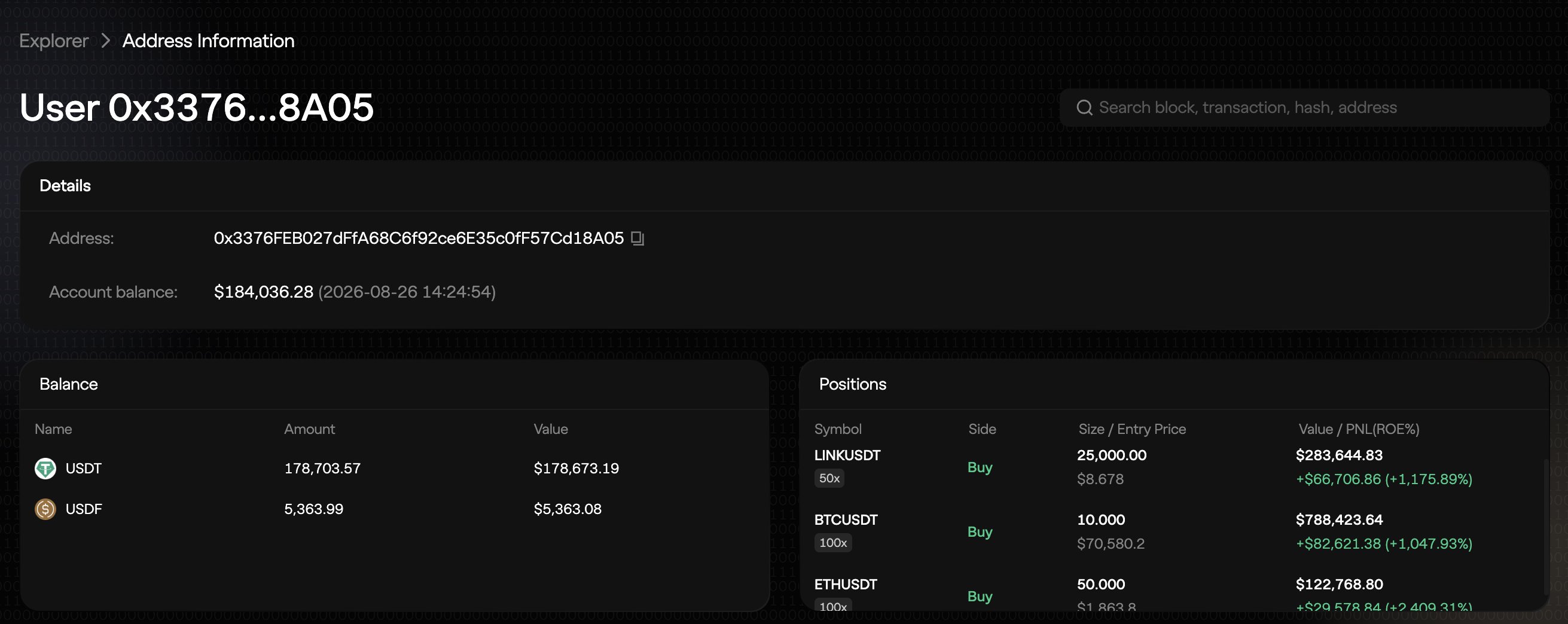The height and width of the screenshot is (624, 1568).
Task: Copy the wallet address using copy icon
Action: [637, 238]
